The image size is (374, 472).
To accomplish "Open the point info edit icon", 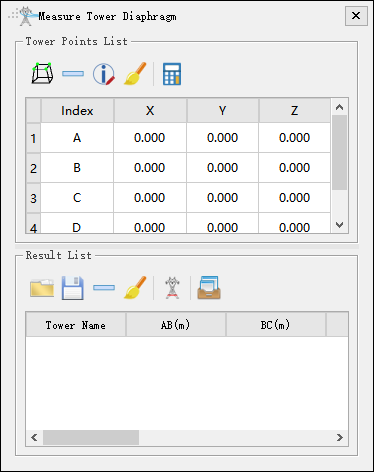I will (x=104, y=74).
